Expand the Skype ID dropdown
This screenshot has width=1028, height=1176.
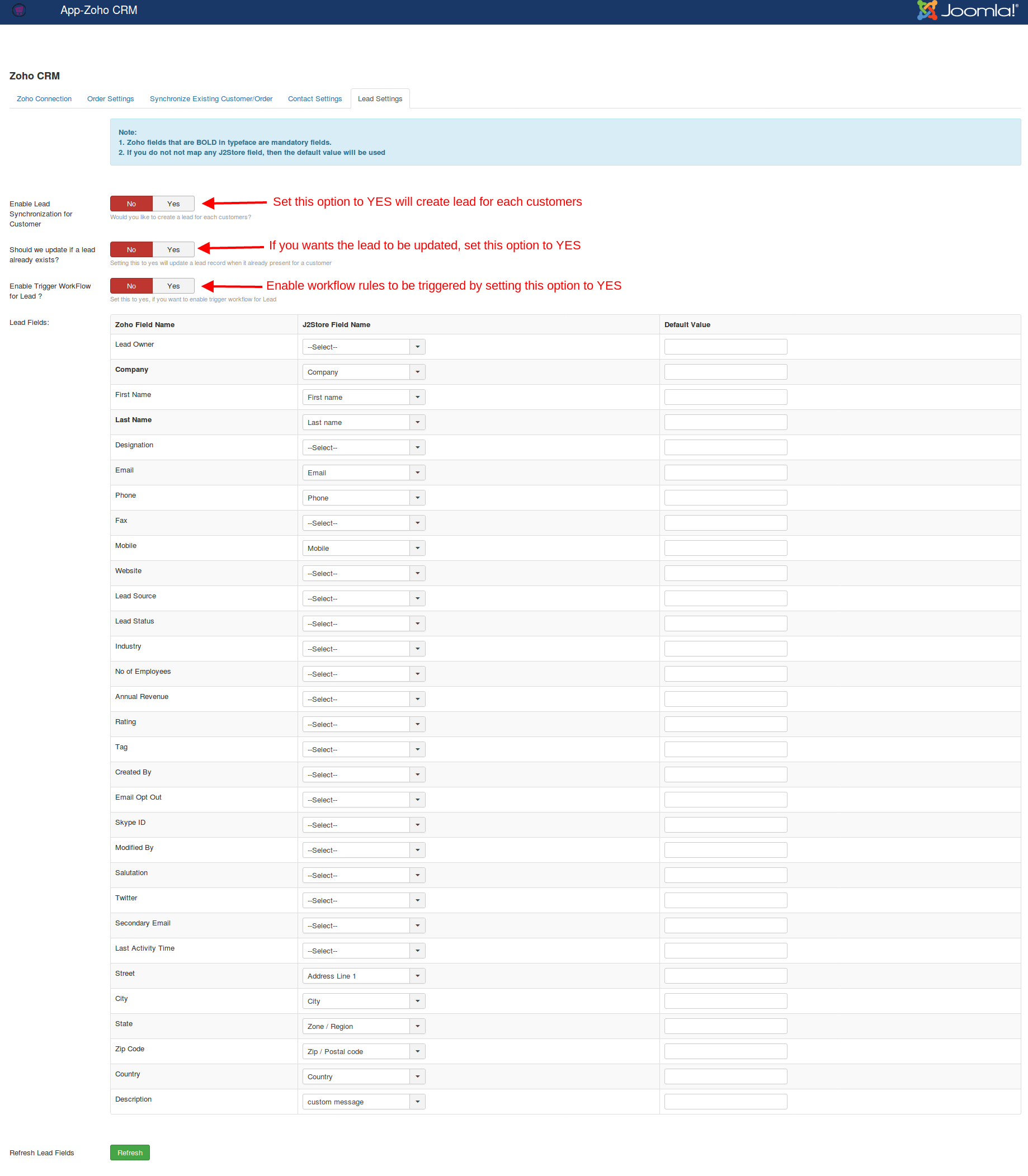(x=364, y=825)
